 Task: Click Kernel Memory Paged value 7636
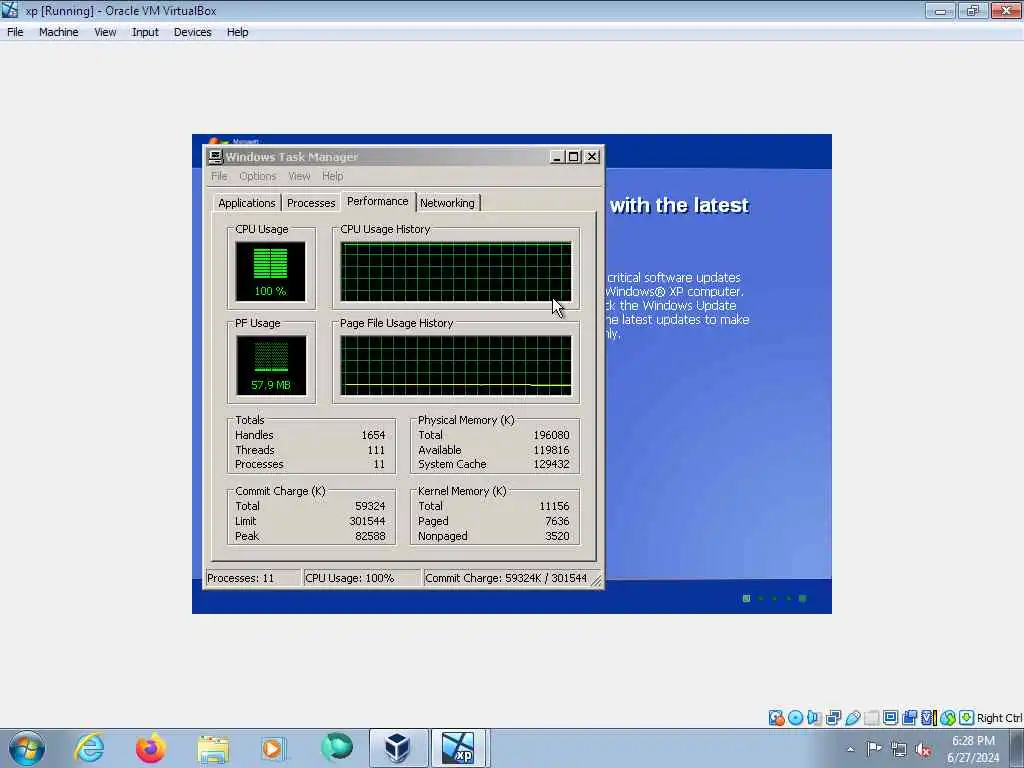pos(557,521)
